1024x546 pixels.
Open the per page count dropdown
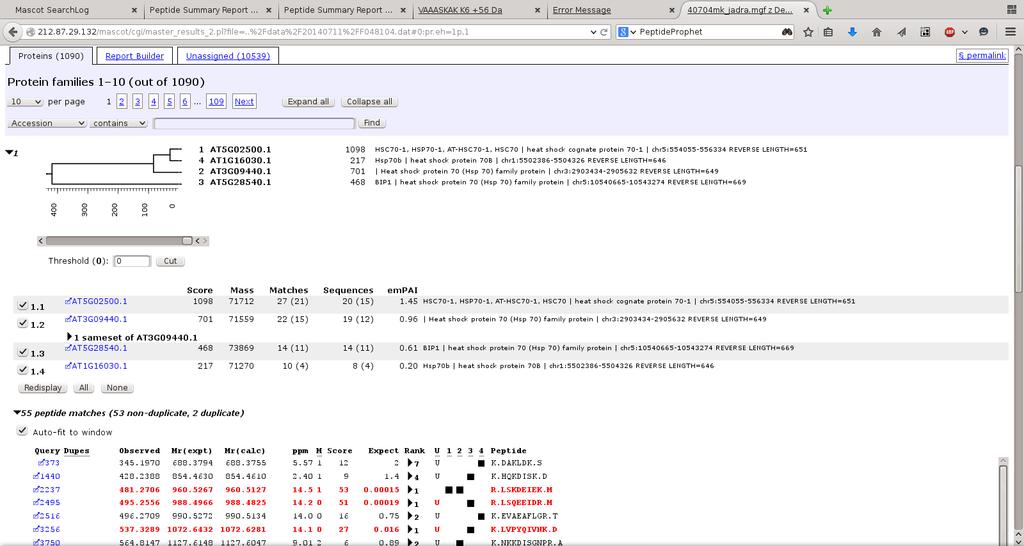click(x=25, y=102)
